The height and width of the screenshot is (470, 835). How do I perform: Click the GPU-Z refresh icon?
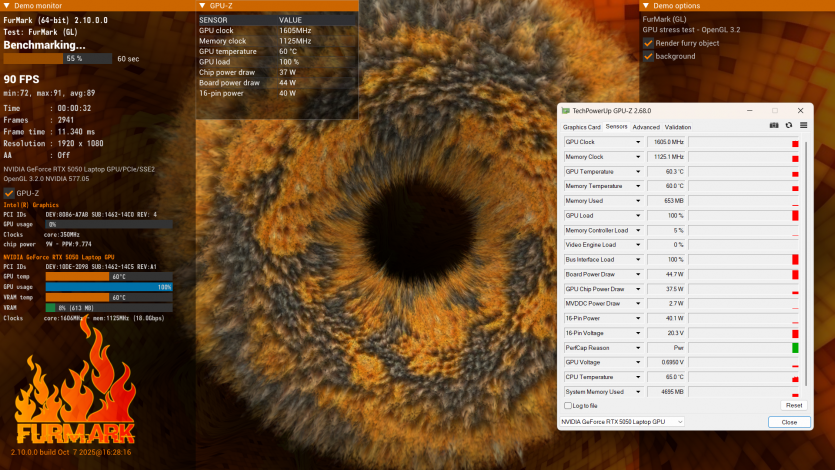coord(788,126)
